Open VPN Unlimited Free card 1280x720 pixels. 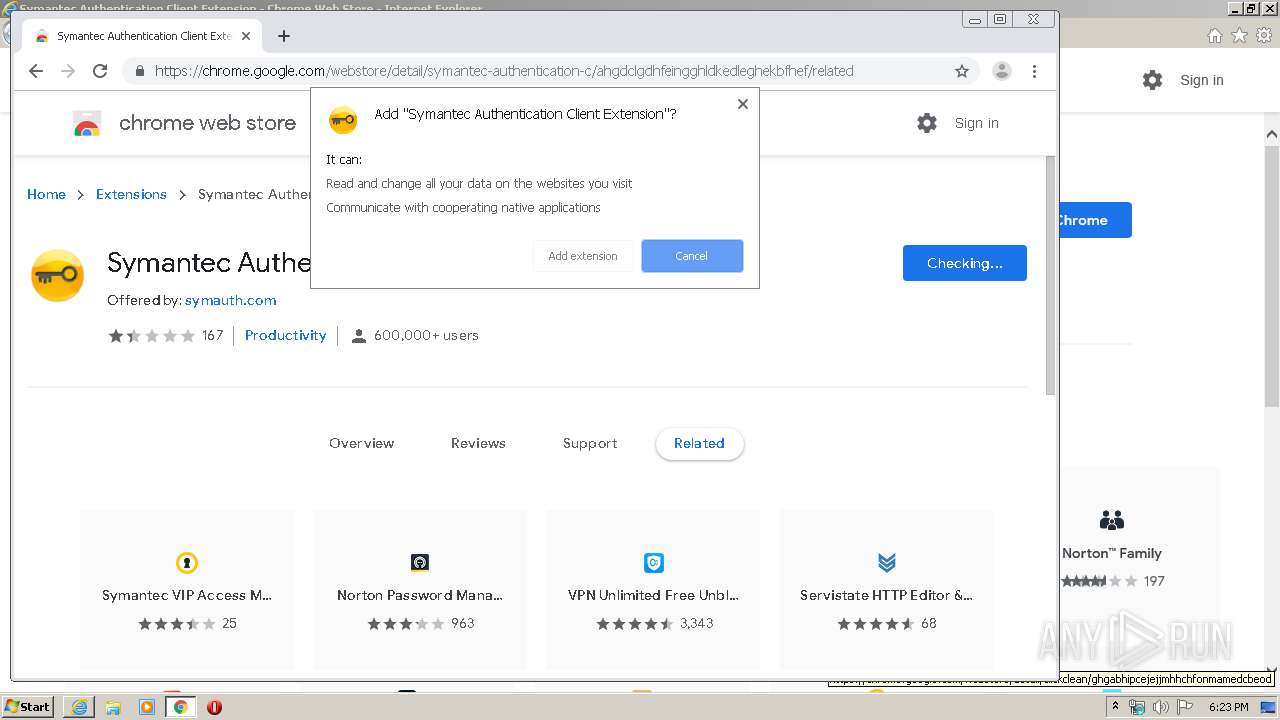pos(653,589)
